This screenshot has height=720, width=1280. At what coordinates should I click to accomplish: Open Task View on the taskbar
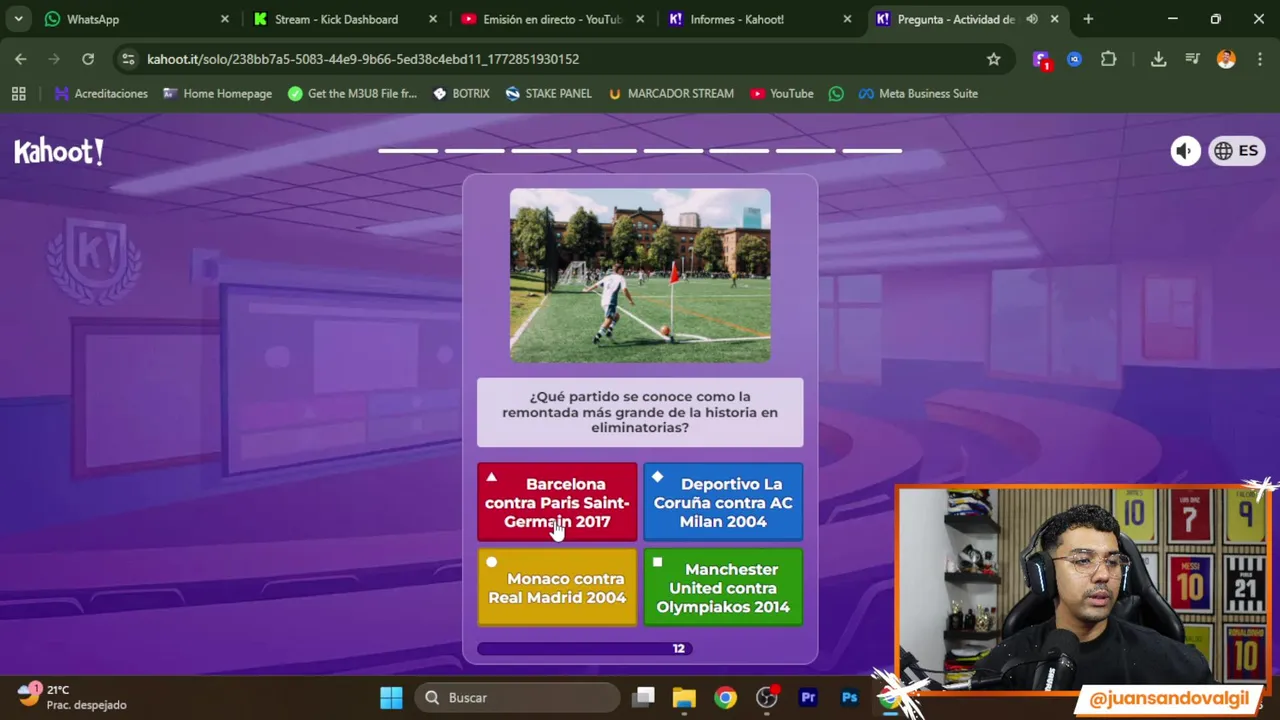click(644, 697)
